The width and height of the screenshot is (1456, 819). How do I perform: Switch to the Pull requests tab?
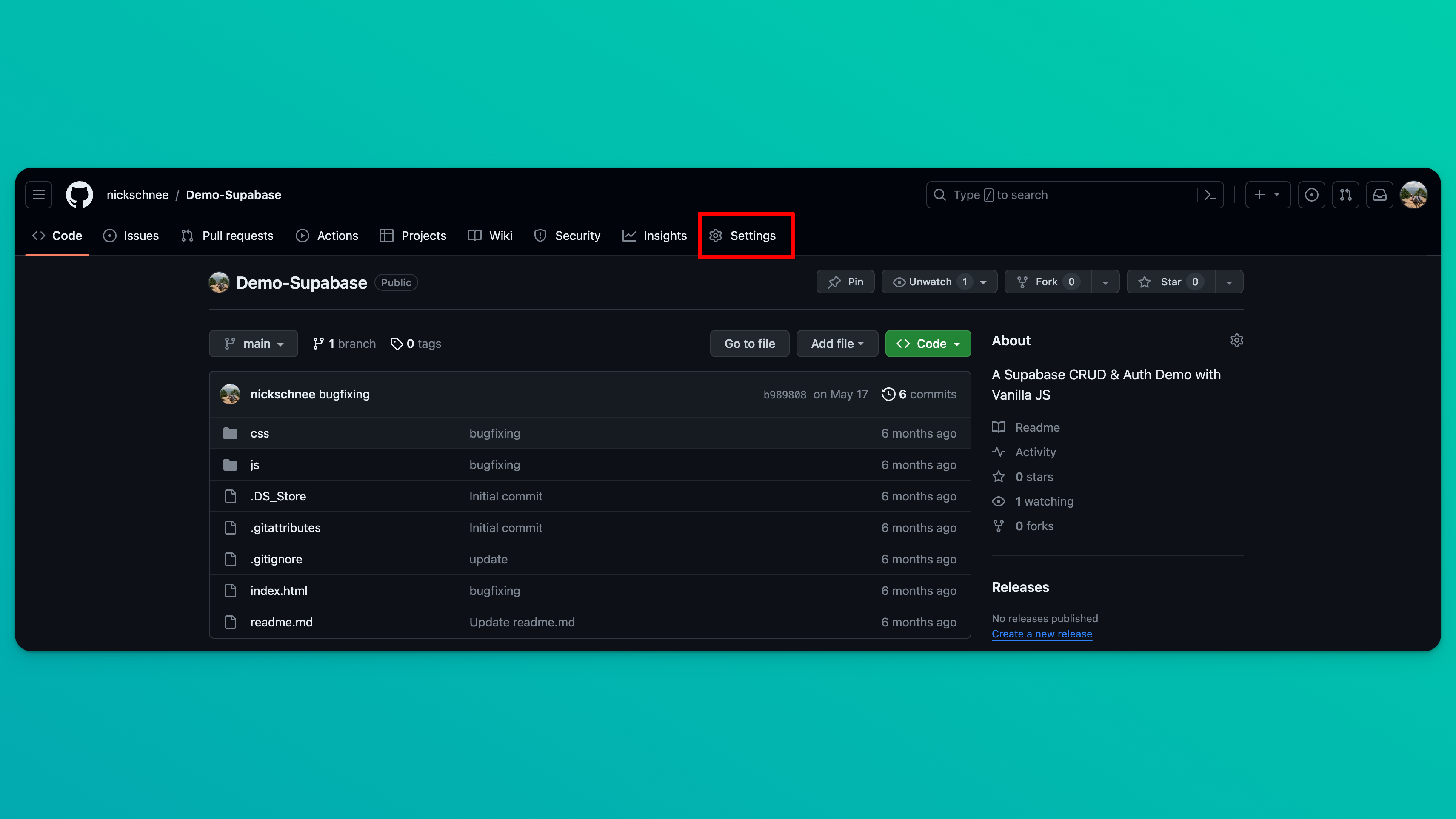coord(227,236)
